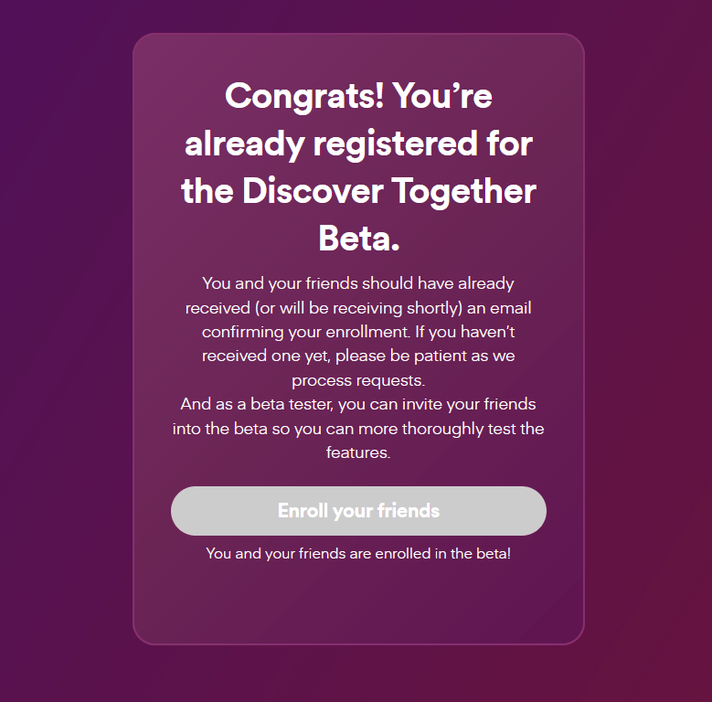Click the word "features." in the paragraph

(x=358, y=452)
